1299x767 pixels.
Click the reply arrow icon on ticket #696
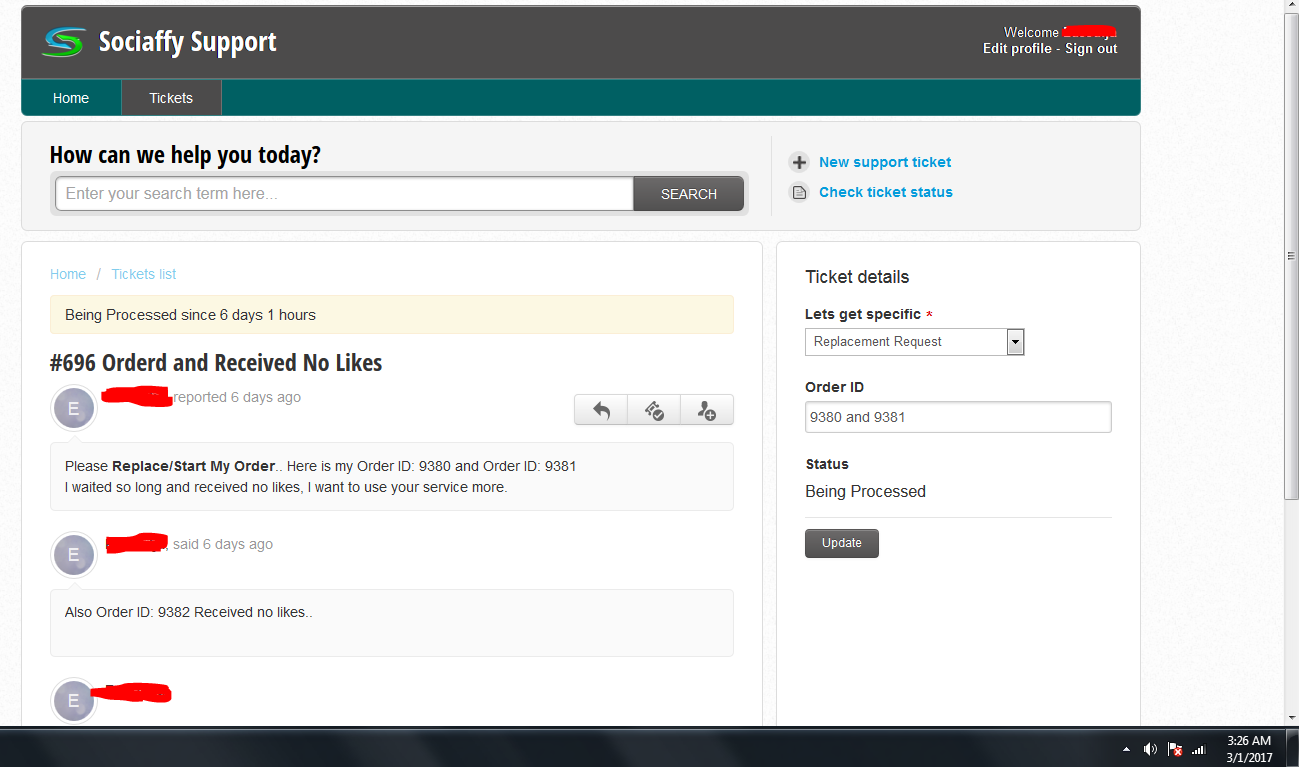point(601,410)
